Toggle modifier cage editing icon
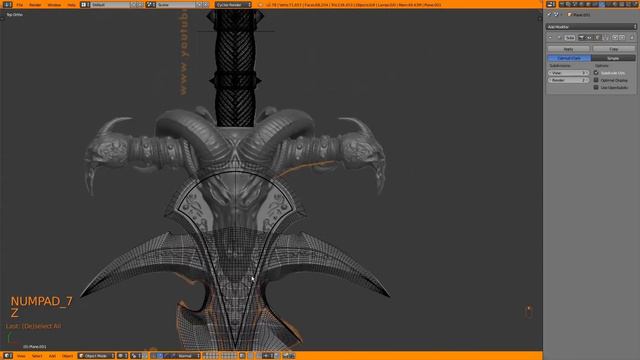Screen dimensions: 640x360 [x=606, y=38]
